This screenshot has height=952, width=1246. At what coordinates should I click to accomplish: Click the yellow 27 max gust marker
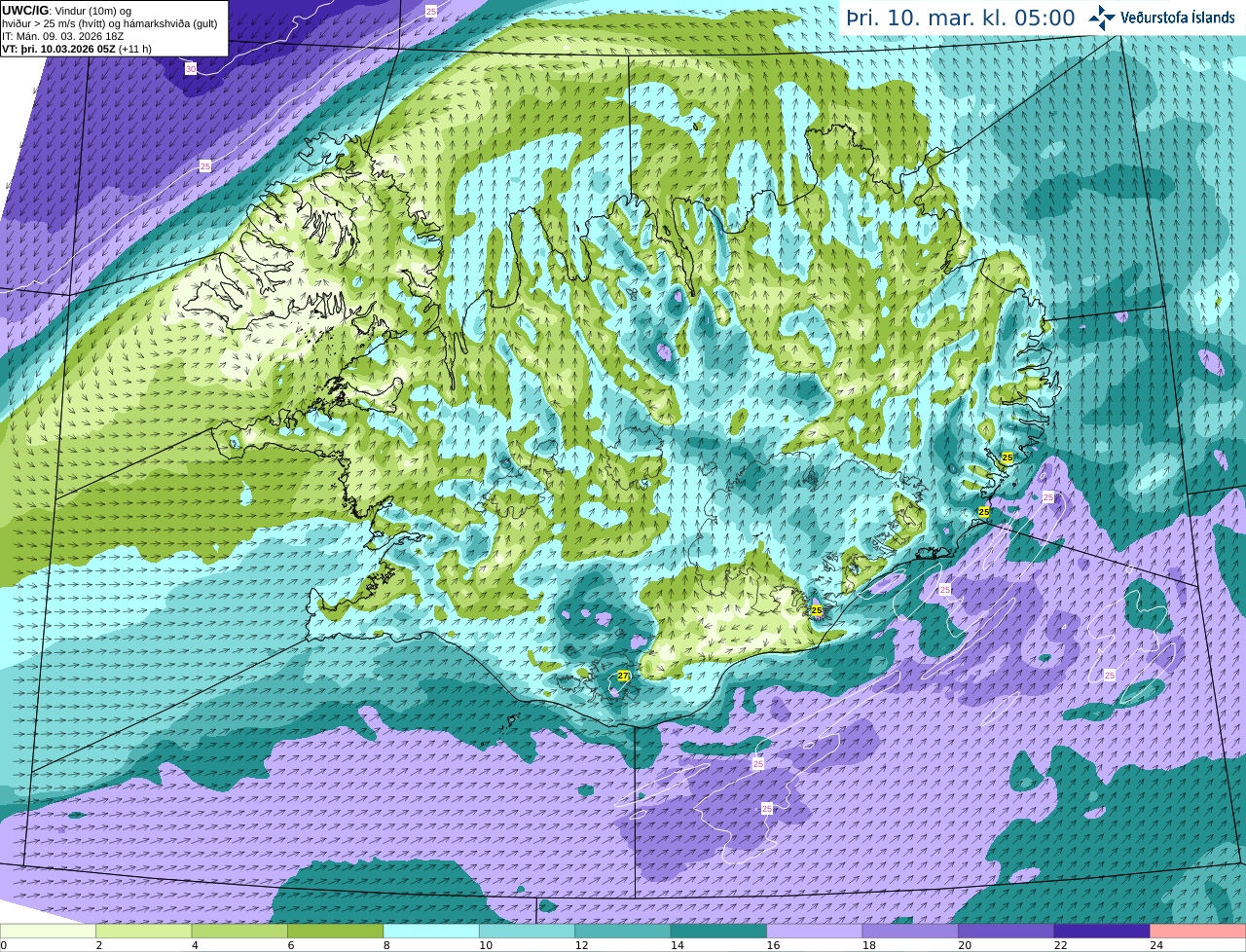623,676
